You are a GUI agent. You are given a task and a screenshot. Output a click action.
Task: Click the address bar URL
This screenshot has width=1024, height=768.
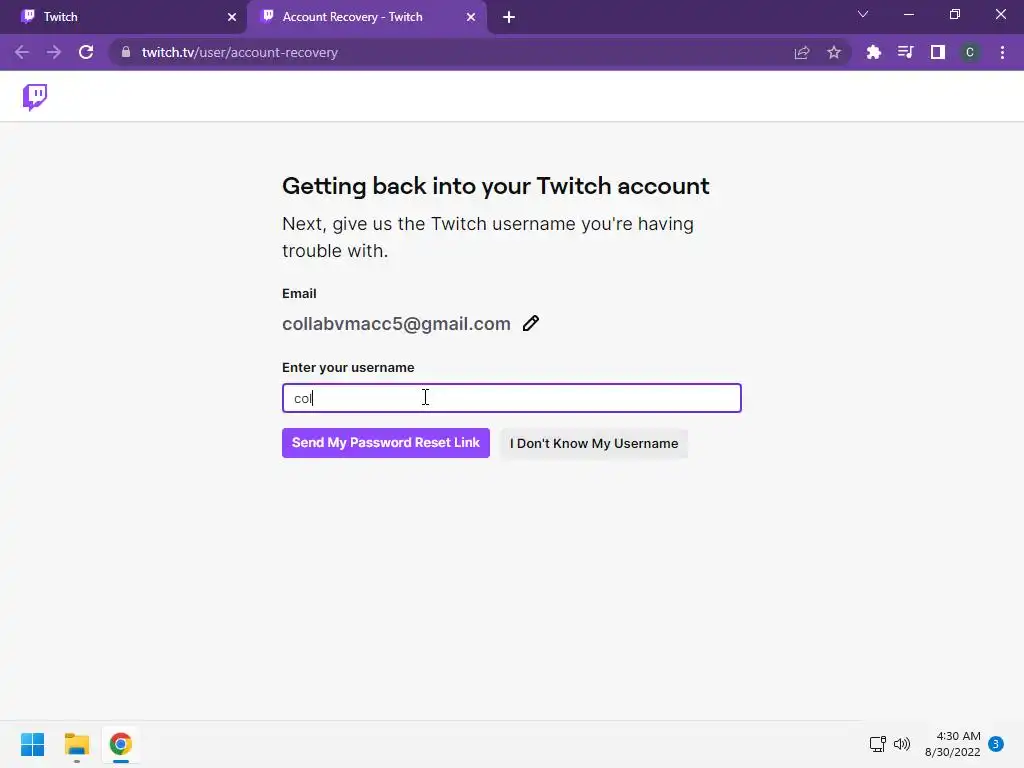tap(240, 52)
